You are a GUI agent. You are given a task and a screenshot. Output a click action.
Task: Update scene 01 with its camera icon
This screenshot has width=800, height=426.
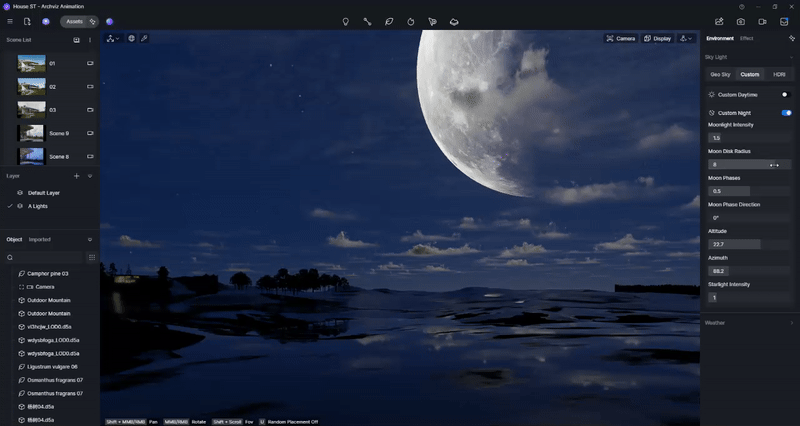(90, 63)
